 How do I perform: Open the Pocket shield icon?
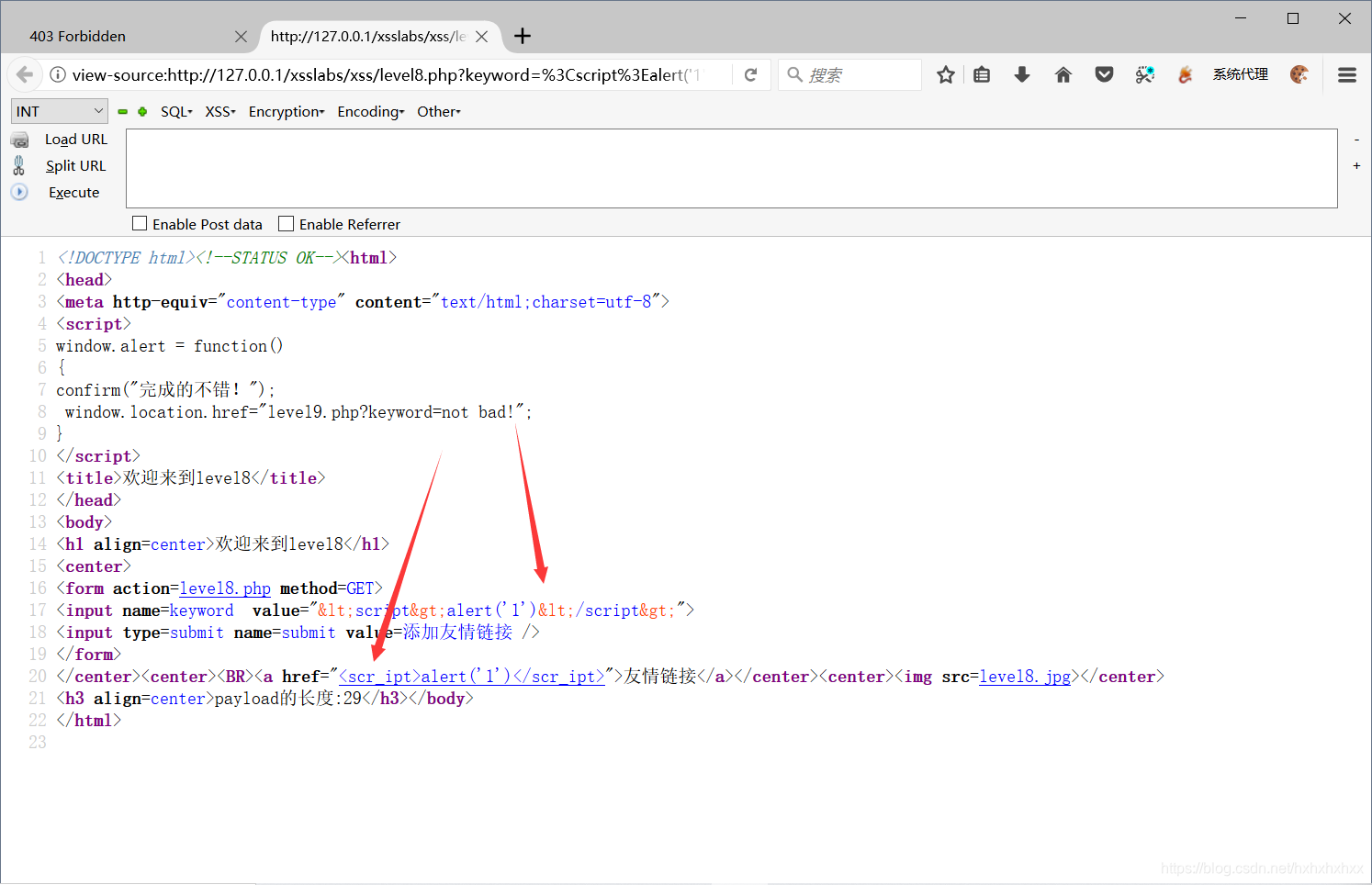click(x=1105, y=75)
